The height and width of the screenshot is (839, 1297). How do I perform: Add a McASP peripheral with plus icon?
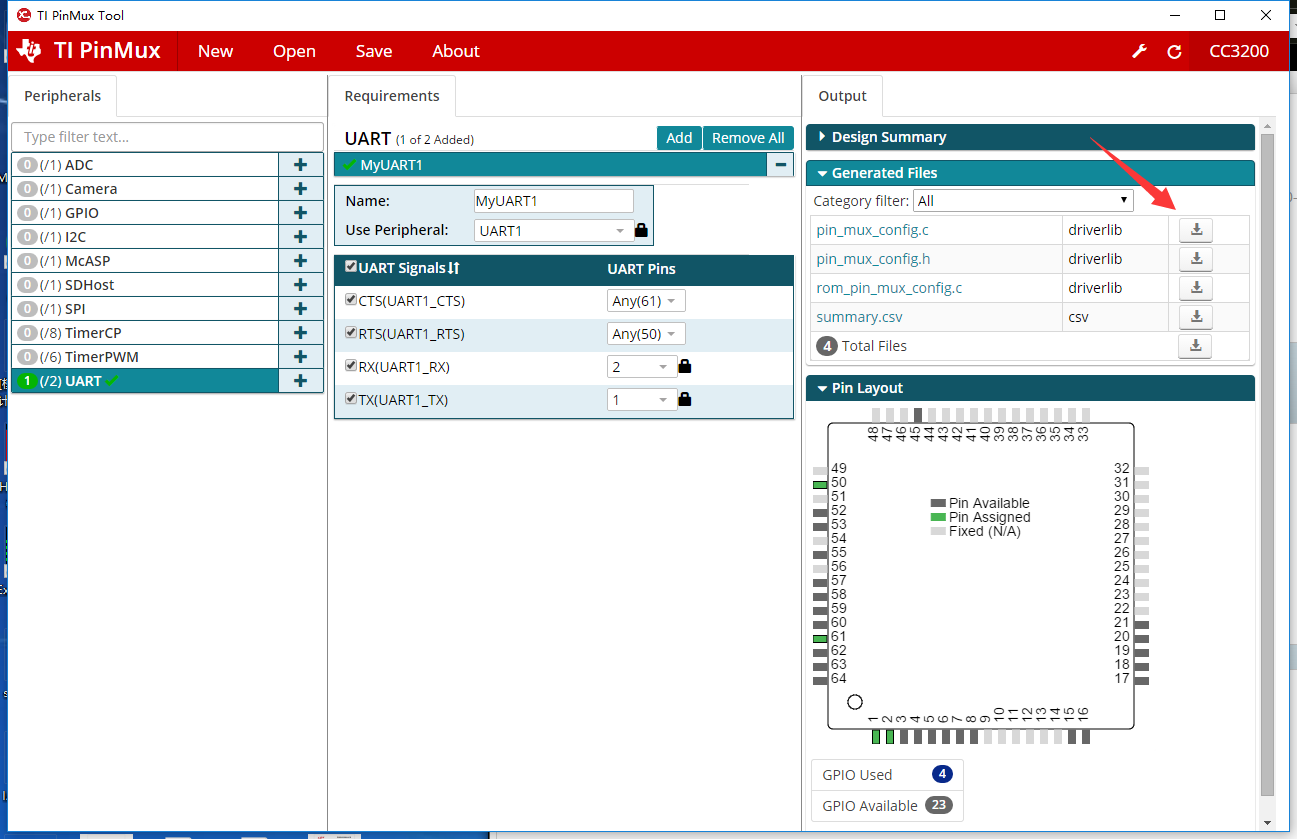300,261
